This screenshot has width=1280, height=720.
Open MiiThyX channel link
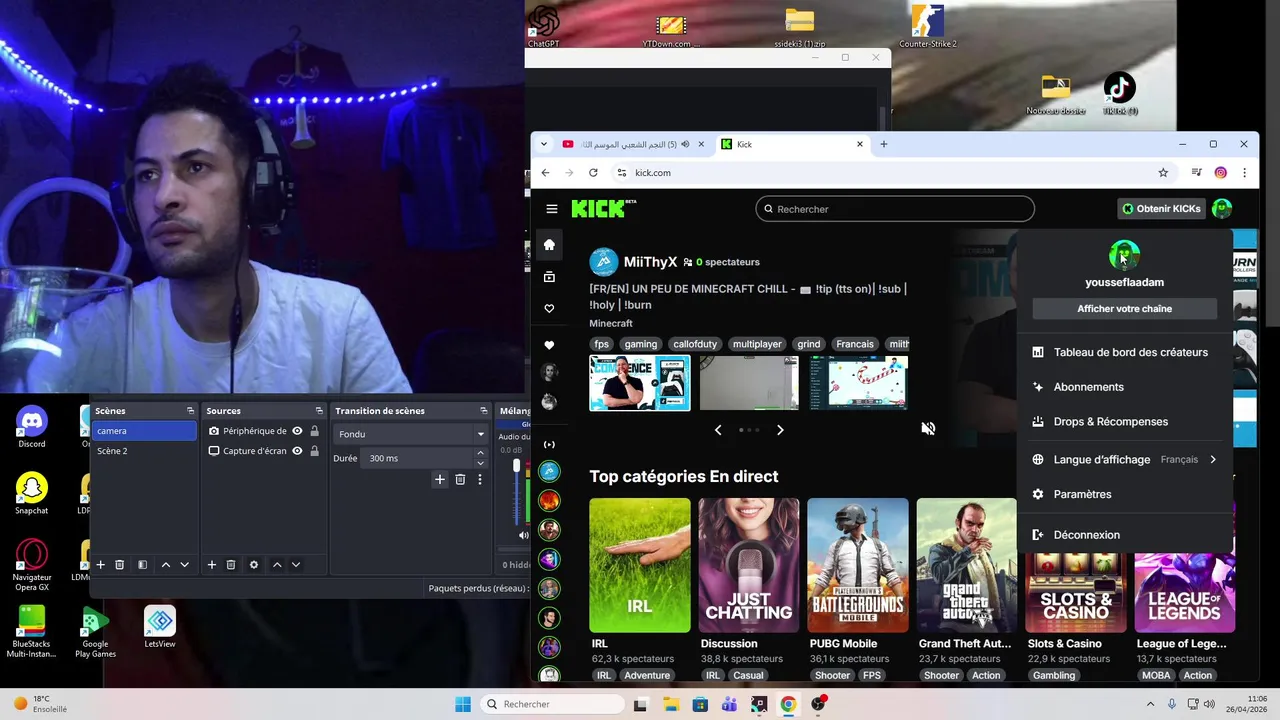pos(650,262)
